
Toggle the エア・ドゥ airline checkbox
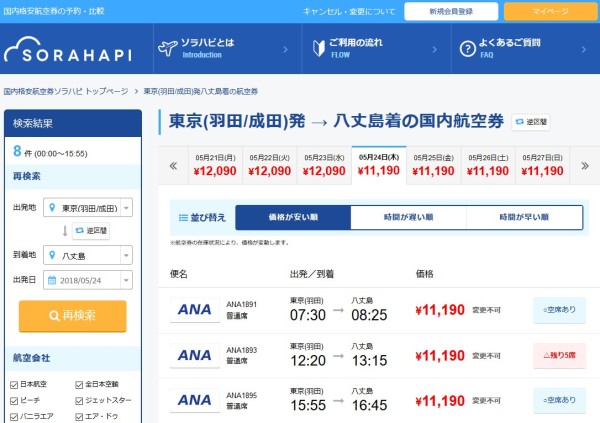pos(79,417)
